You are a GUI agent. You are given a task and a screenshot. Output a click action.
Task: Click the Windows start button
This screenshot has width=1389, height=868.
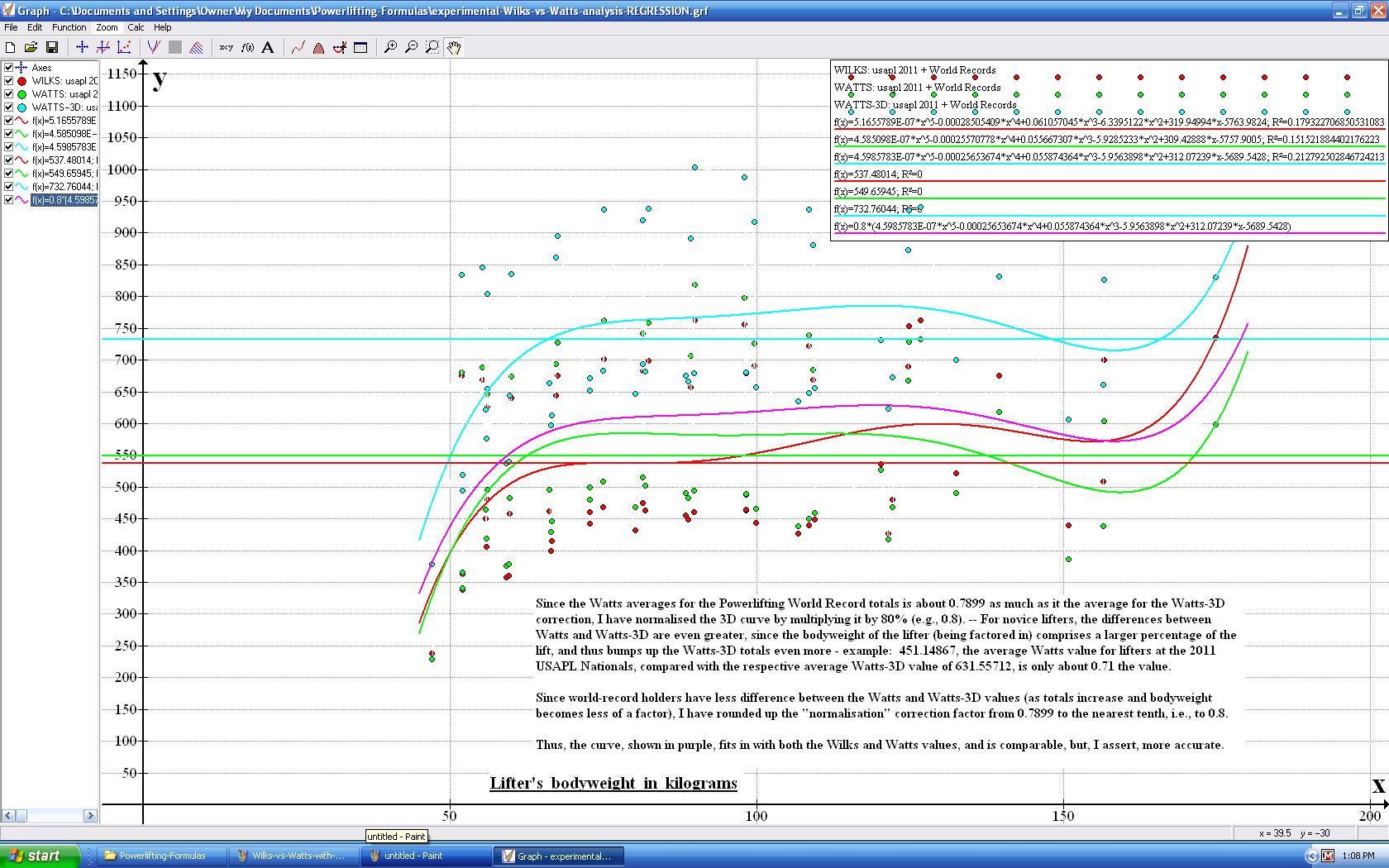click(41, 856)
